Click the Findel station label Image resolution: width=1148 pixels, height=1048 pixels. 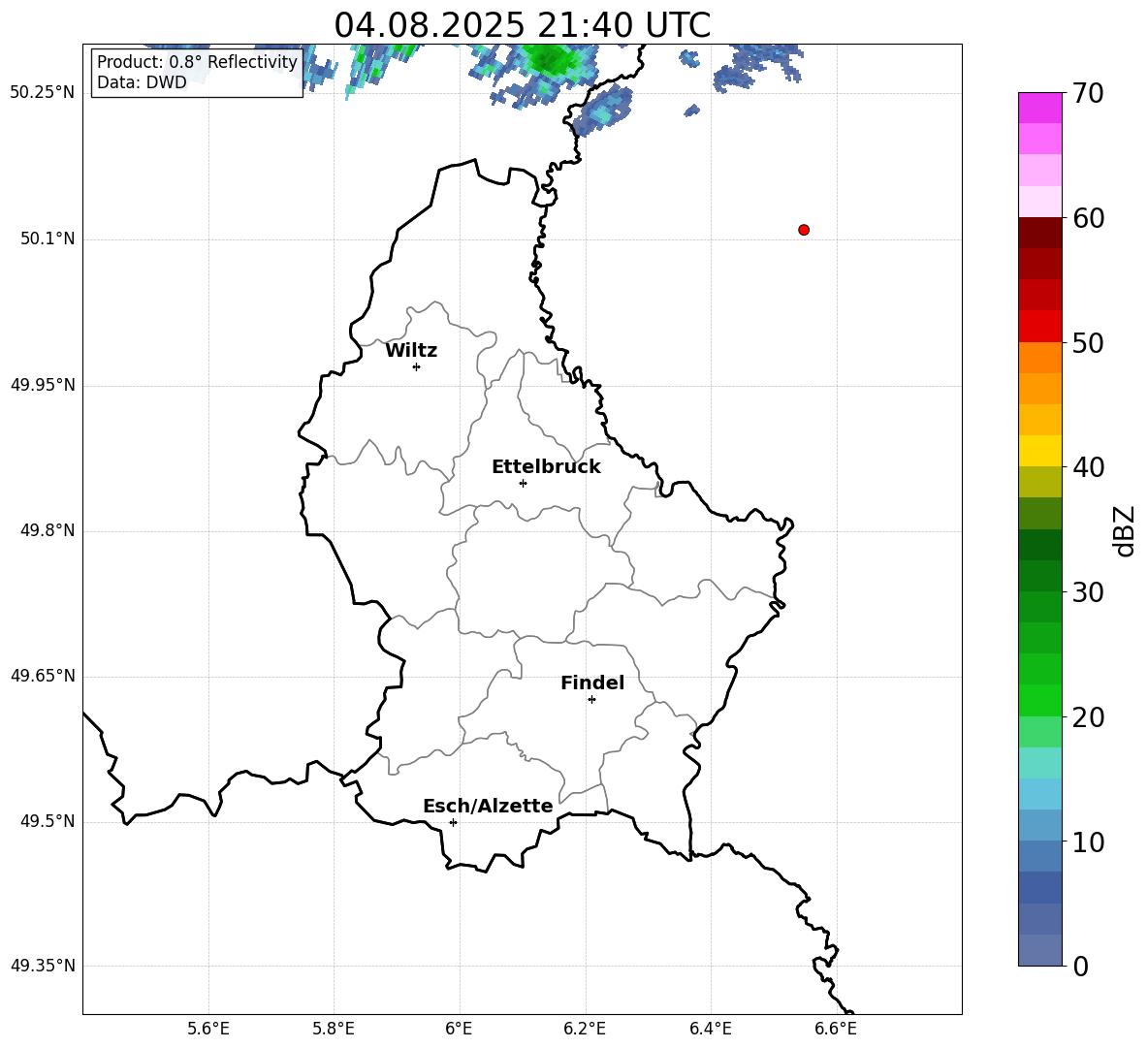(x=592, y=683)
